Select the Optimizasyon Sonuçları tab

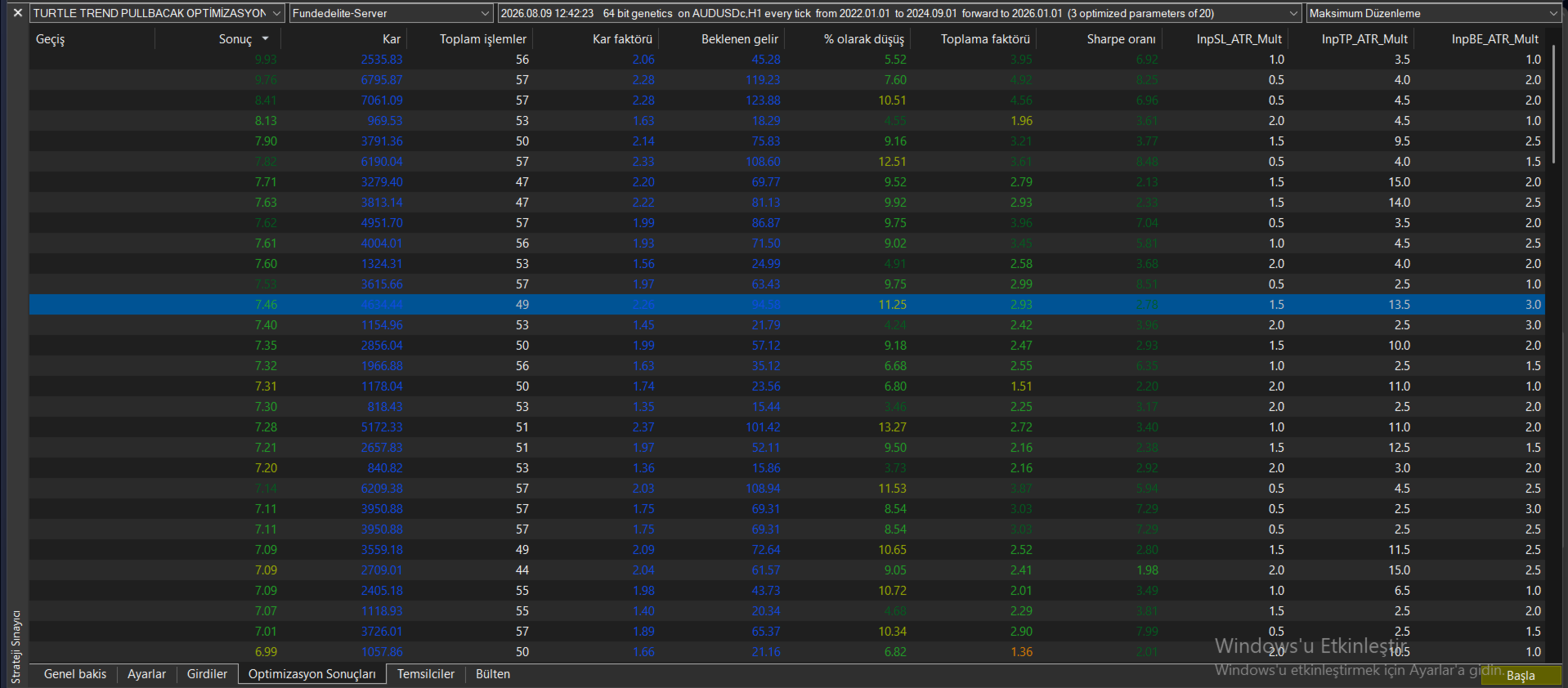[312, 674]
